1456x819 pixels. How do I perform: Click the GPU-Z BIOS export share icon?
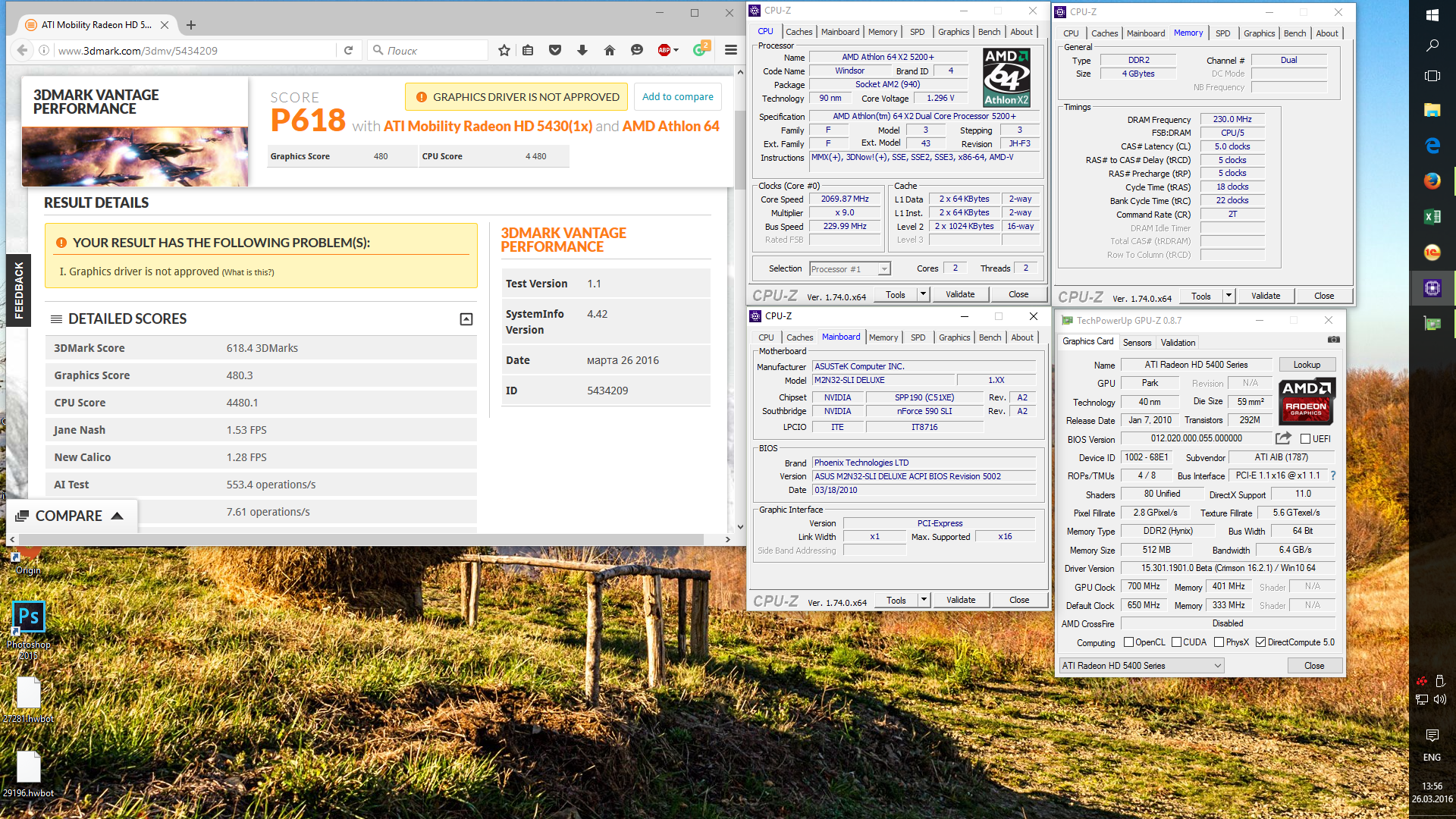(x=1283, y=438)
